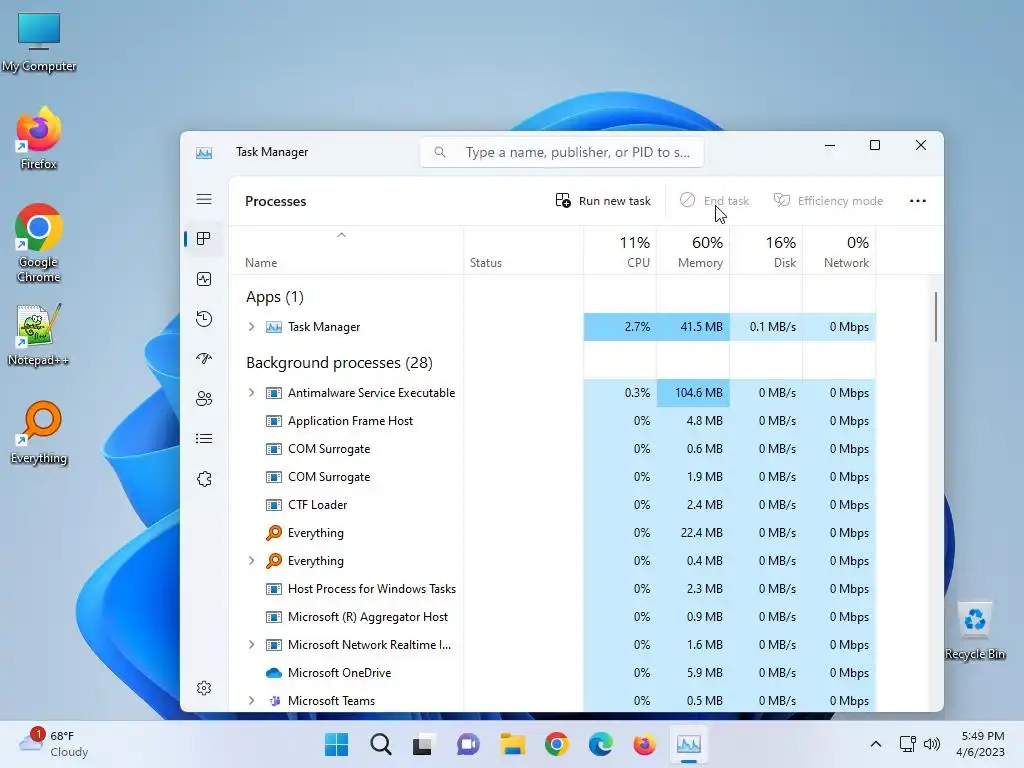Show hidden system tray icons
Image resolution: width=1024 pixels, height=768 pixels.
coord(876,744)
